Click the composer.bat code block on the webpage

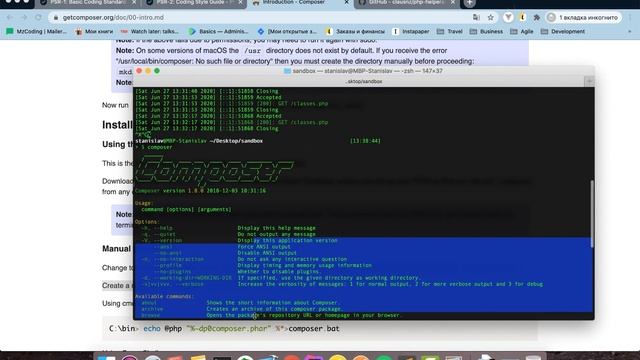coord(320,329)
